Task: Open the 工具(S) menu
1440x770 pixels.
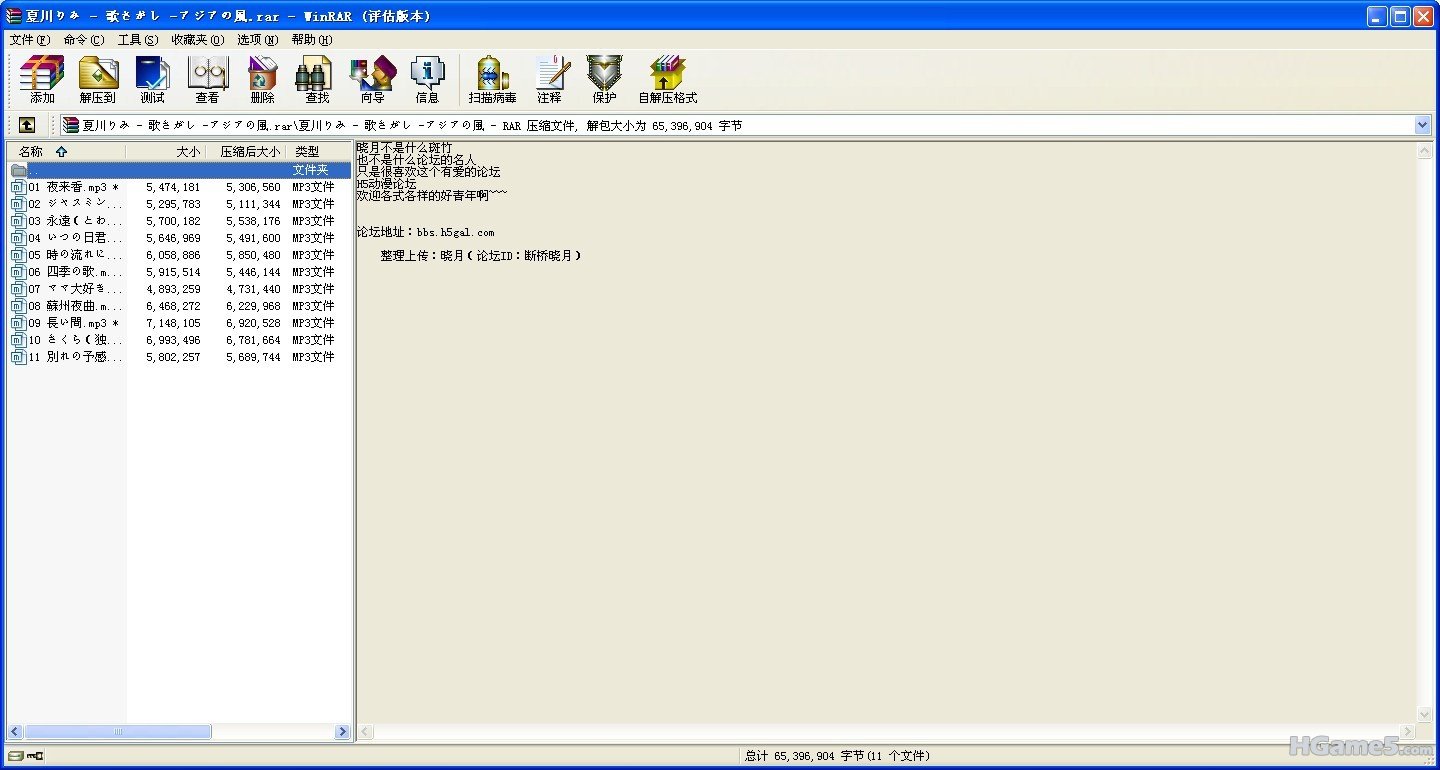Action: [138, 40]
